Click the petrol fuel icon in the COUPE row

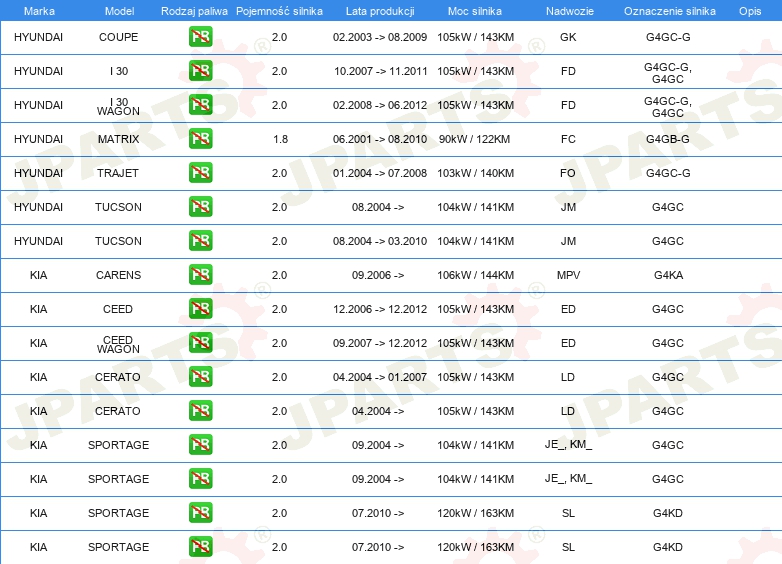tap(200, 37)
